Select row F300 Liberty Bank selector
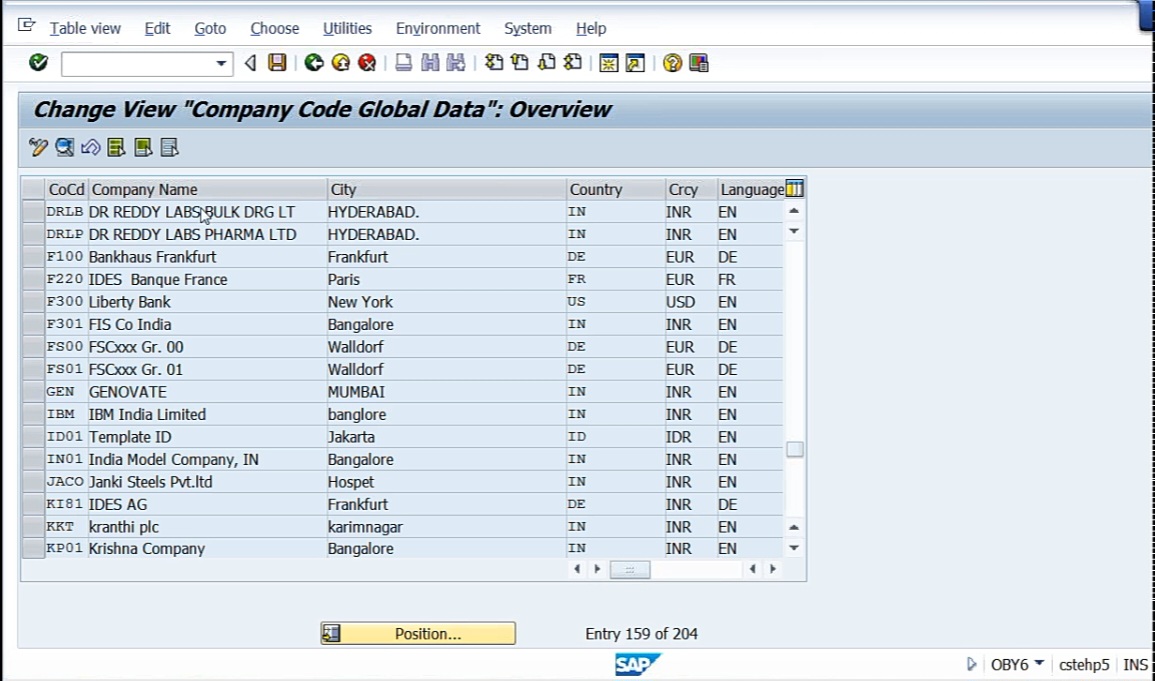Viewport: 1155px width, 681px height. point(33,302)
